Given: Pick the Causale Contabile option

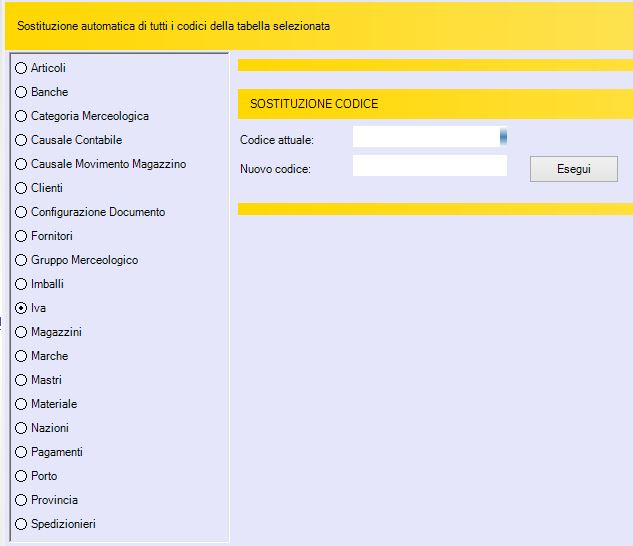Looking at the screenshot, I should tap(21, 140).
